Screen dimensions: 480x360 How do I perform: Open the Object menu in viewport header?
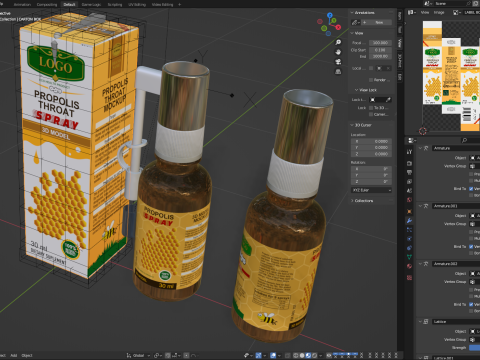pyautogui.click(x=27, y=356)
